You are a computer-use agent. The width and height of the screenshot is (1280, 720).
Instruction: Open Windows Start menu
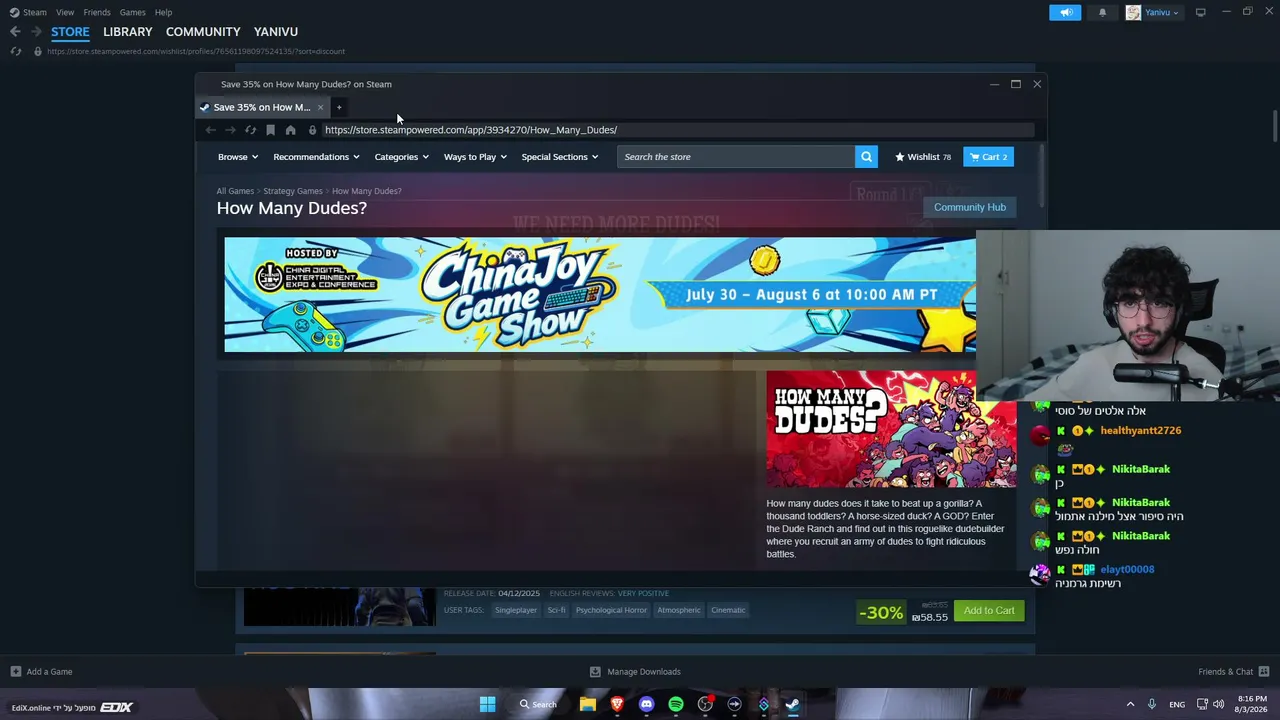[487, 704]
